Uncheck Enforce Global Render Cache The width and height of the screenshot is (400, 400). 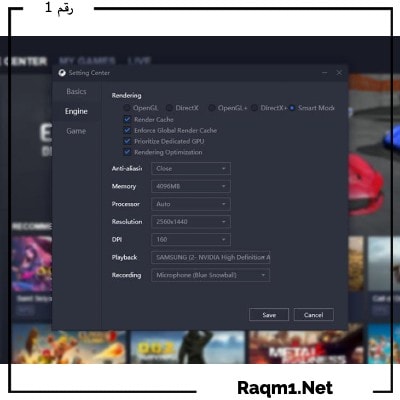[127, 130]
